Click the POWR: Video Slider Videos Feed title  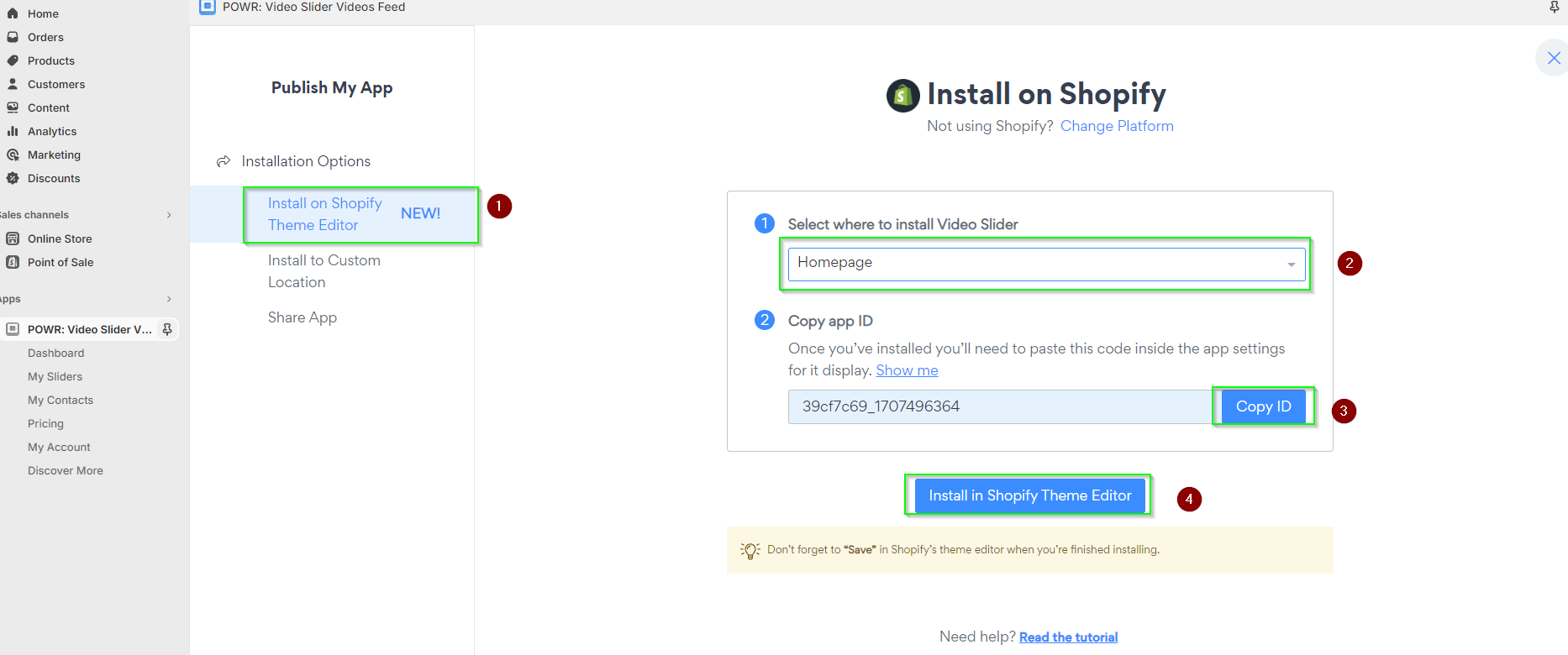(314, 7)
